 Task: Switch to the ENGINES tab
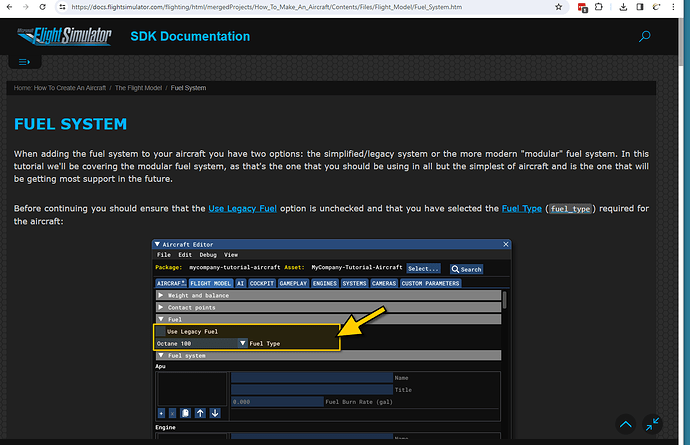point(325,283)
